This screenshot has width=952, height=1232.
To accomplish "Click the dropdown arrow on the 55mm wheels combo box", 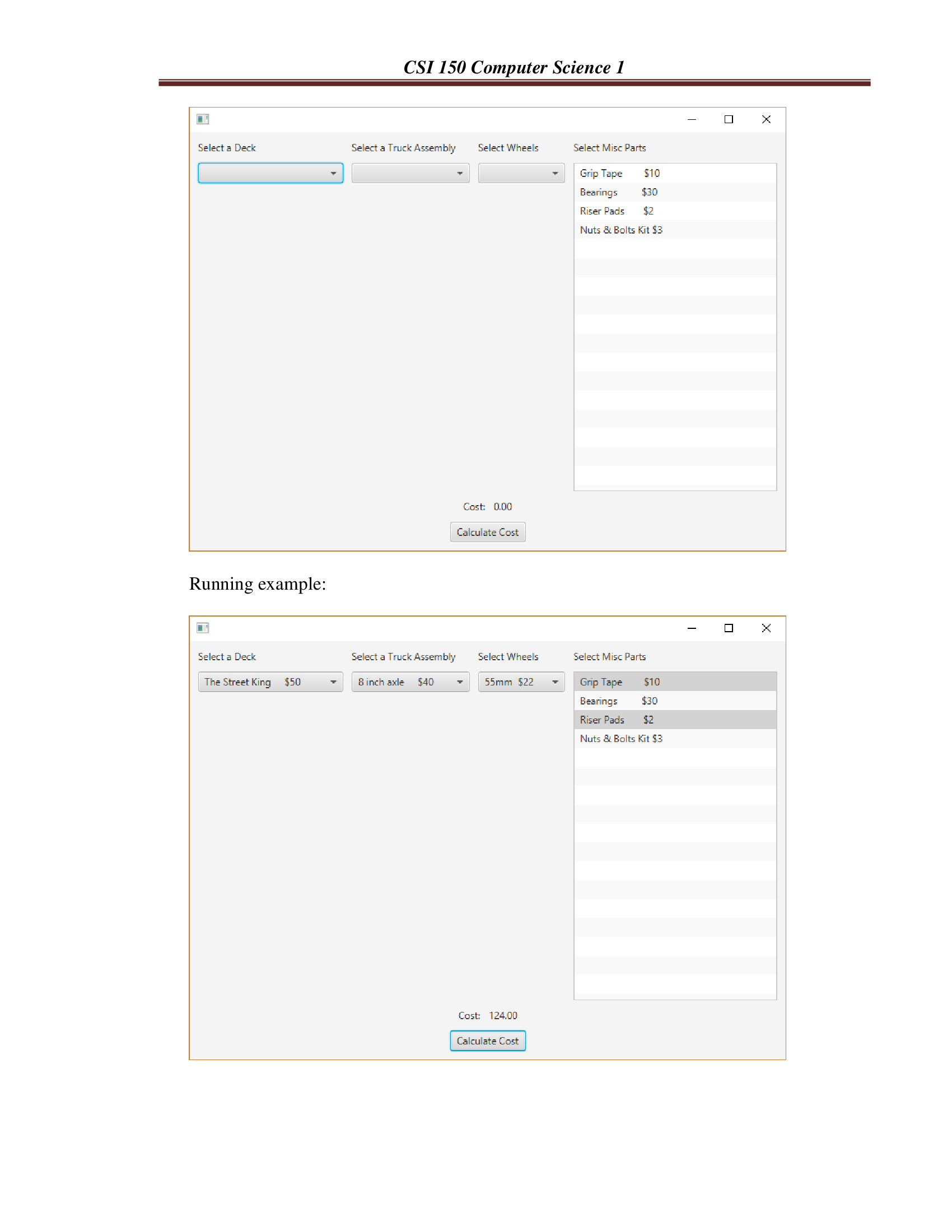I will click(x=555, y=682).
